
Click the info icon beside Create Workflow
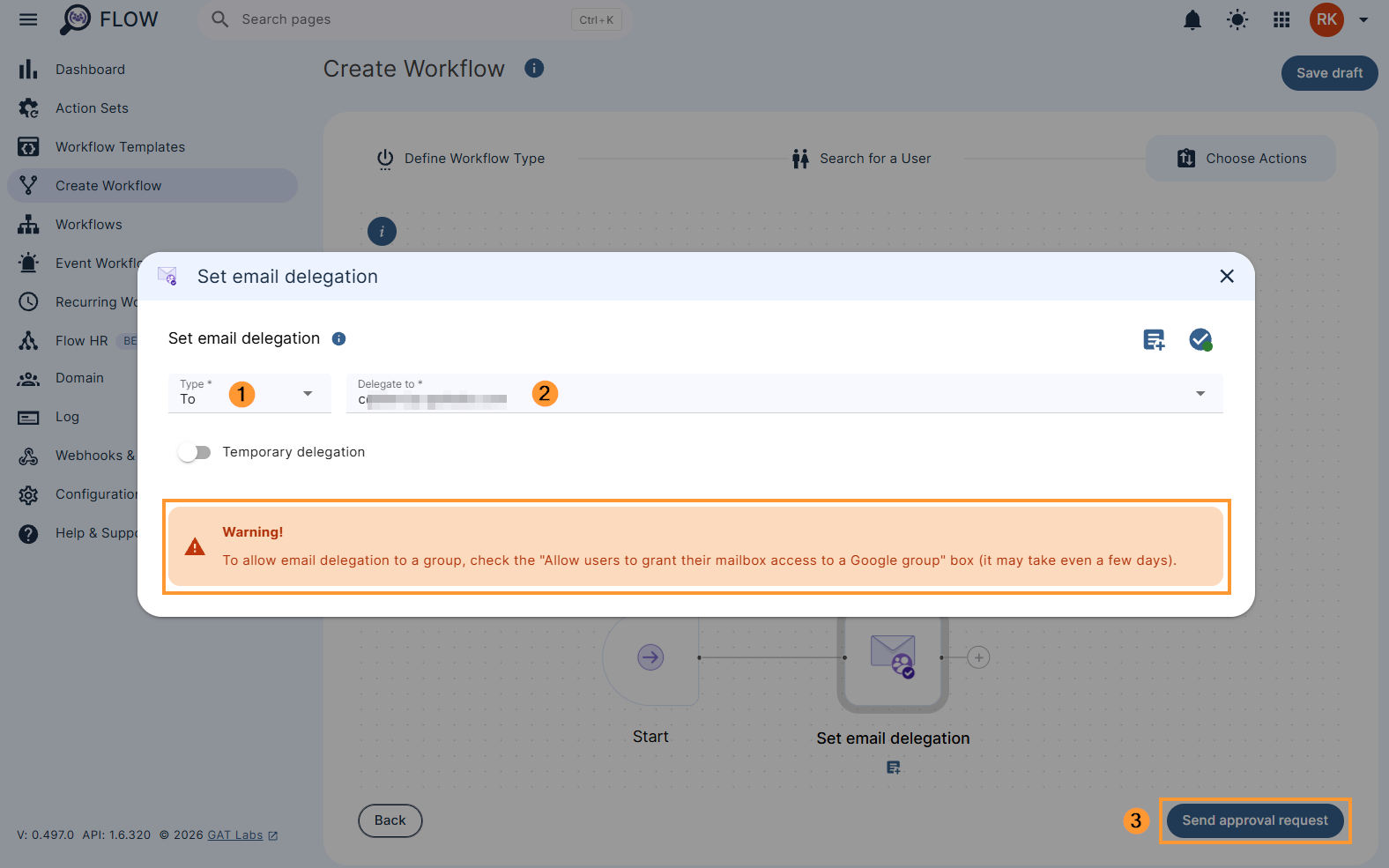coord(534,68)
